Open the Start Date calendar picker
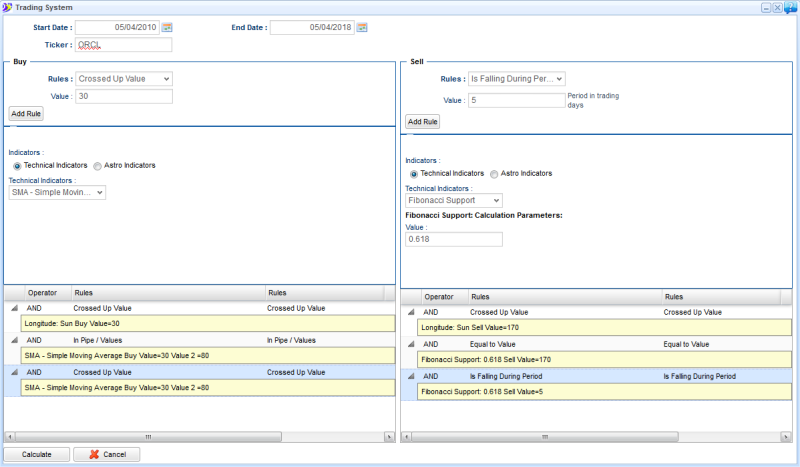The image size is (800, 467). 167,27
